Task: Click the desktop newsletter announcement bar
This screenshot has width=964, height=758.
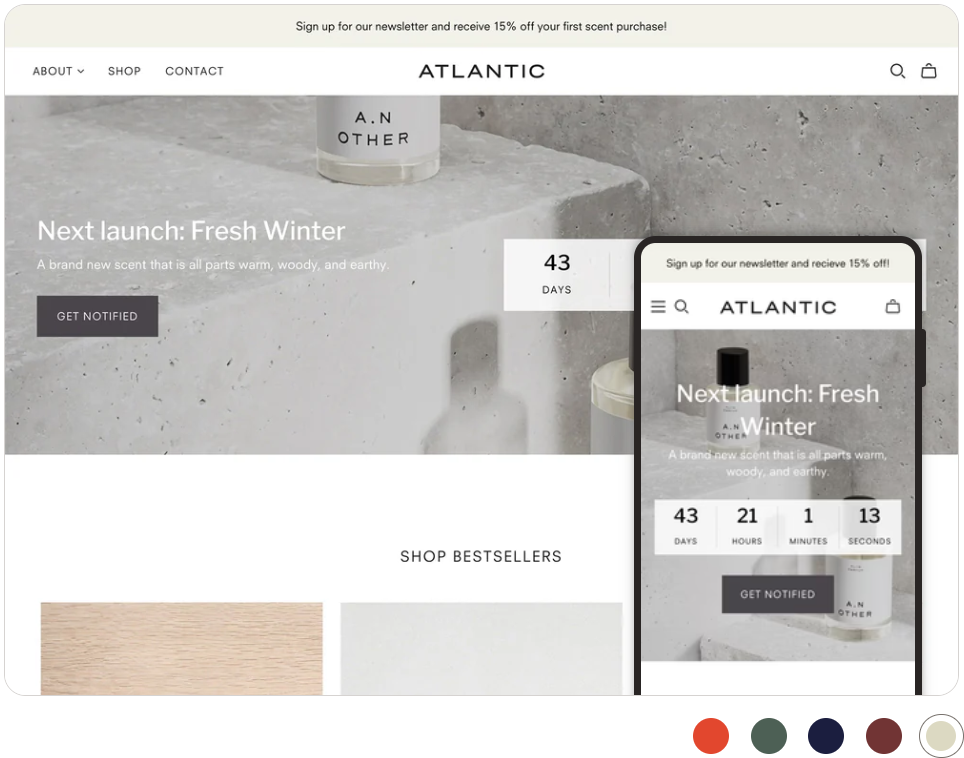Action: coord(481,26)
